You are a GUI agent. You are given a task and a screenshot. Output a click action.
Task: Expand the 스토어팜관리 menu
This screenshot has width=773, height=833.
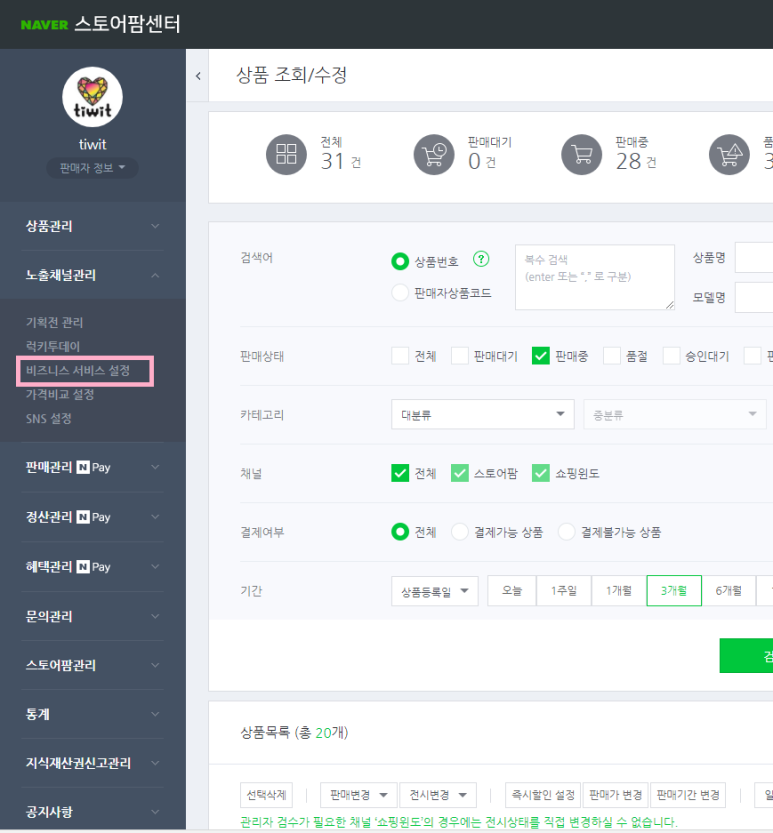click(x=92, y=665)
